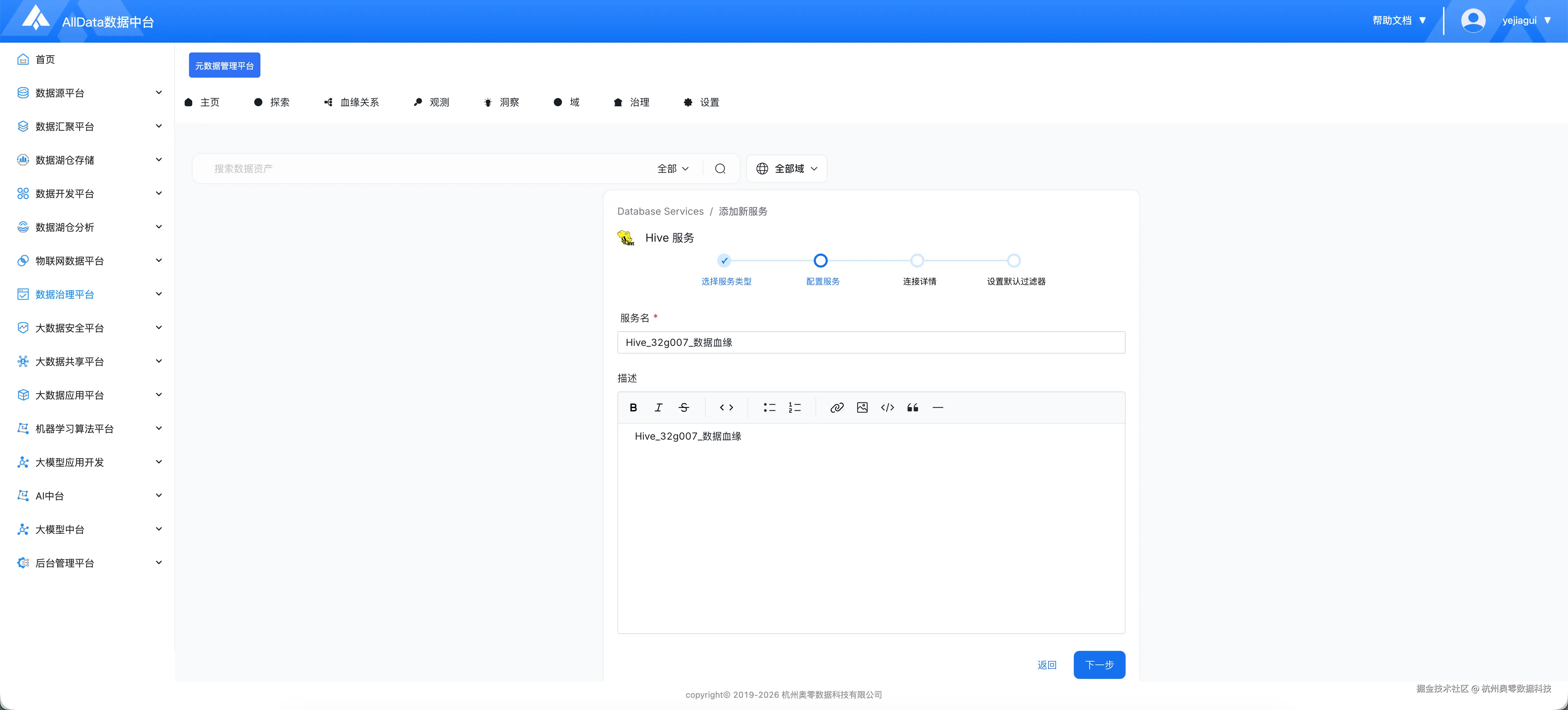This screenshot has height=710, width=1568.
Task: Click the 首页 home icon in sidebar
Action: coord(23,59)
